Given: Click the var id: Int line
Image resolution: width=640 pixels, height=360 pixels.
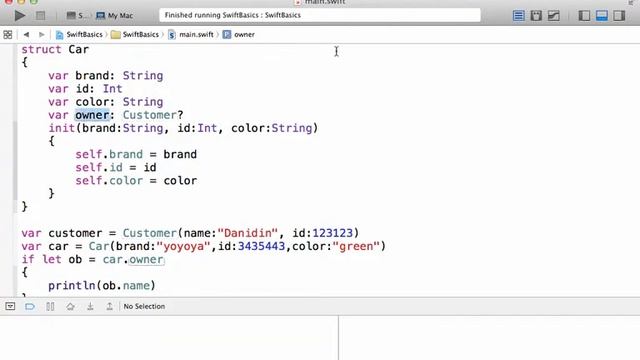Looking at the screenshot, I should point(85,89).
